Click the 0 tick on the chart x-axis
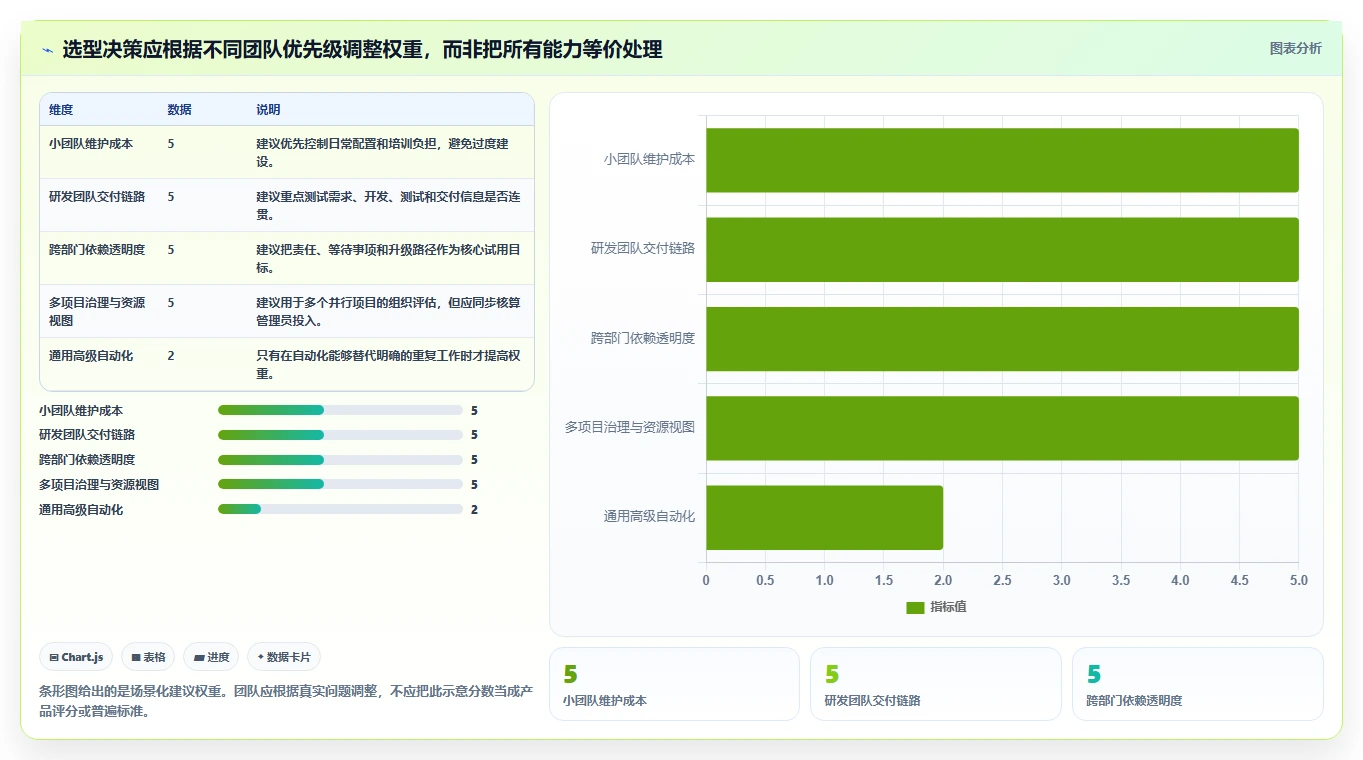The image size is (1363, 760). click(x=706, y=580)
